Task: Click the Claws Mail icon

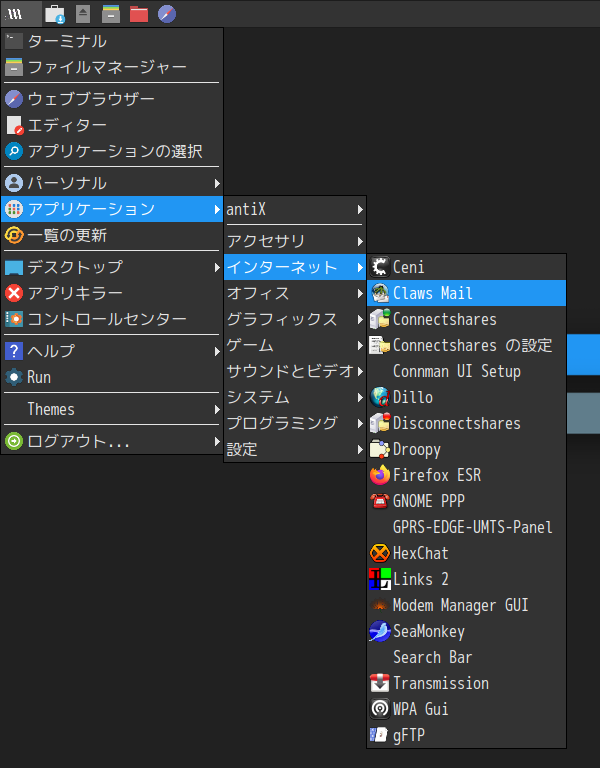Action: pos(380,293)
